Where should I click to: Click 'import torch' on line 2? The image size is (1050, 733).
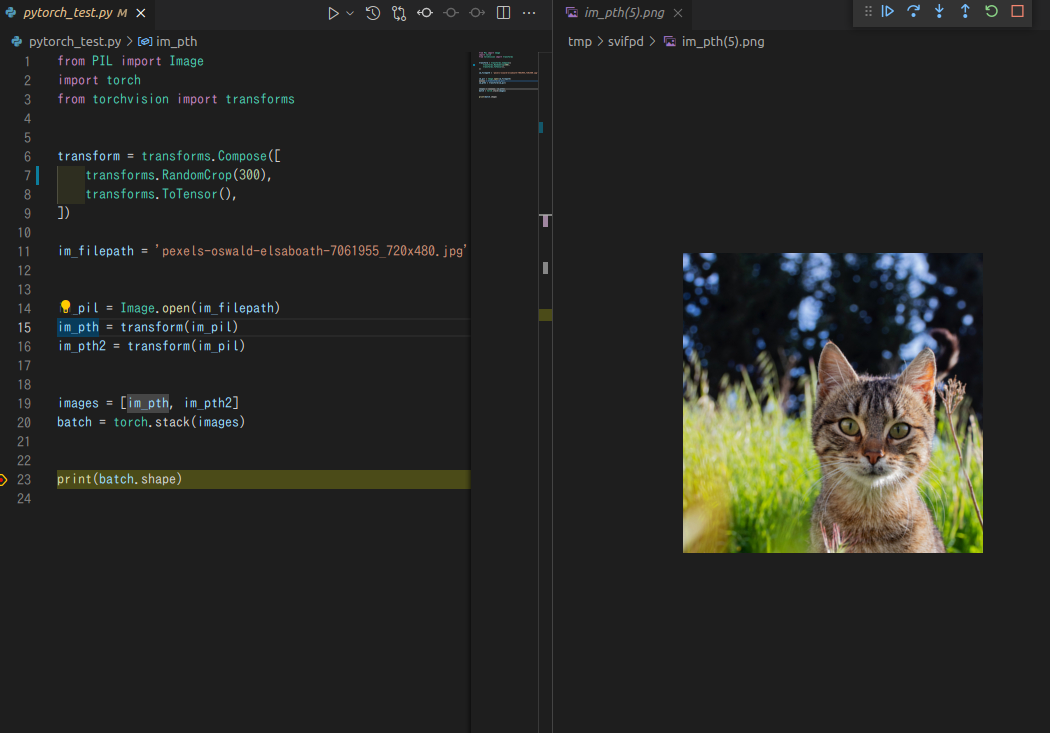(x=99, y=80)
